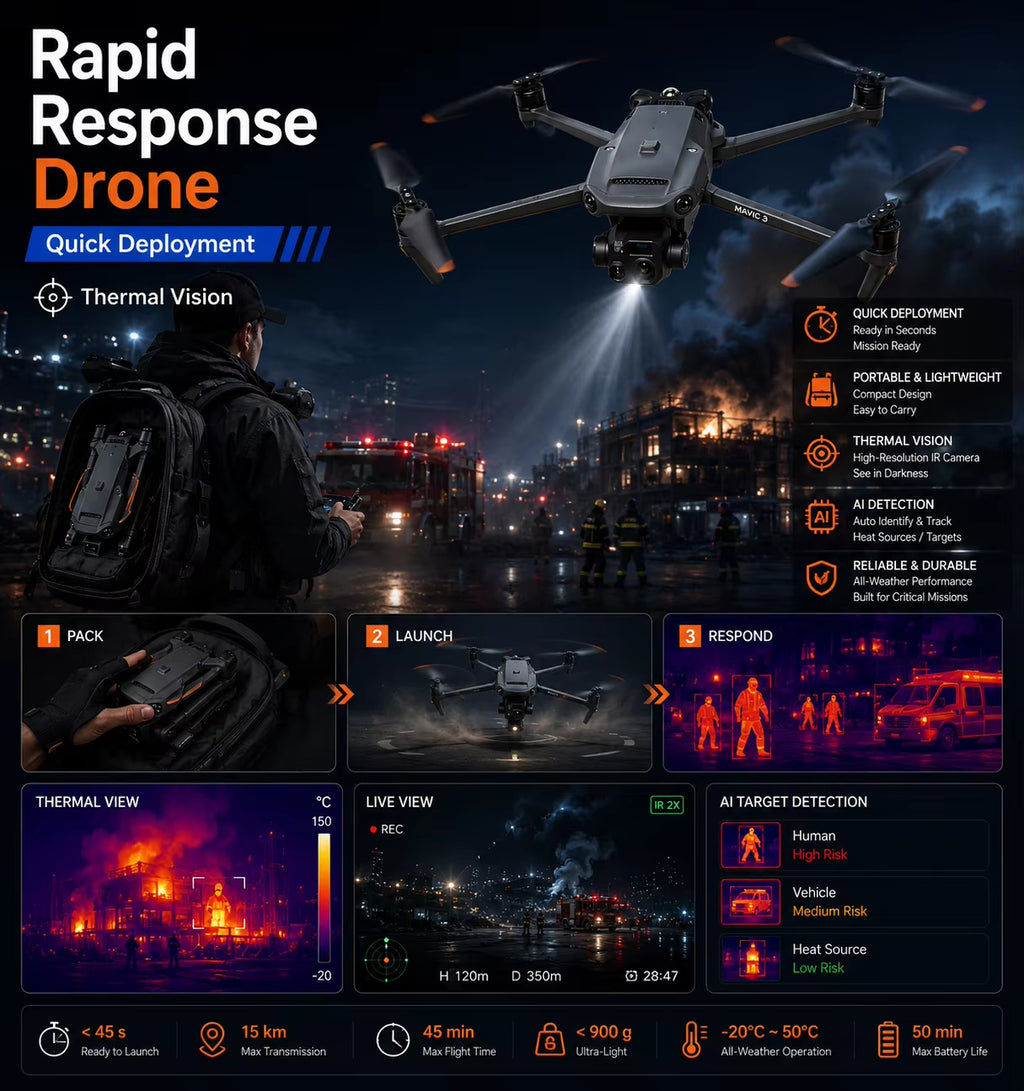Select the Human High Risk detection row

854,845
